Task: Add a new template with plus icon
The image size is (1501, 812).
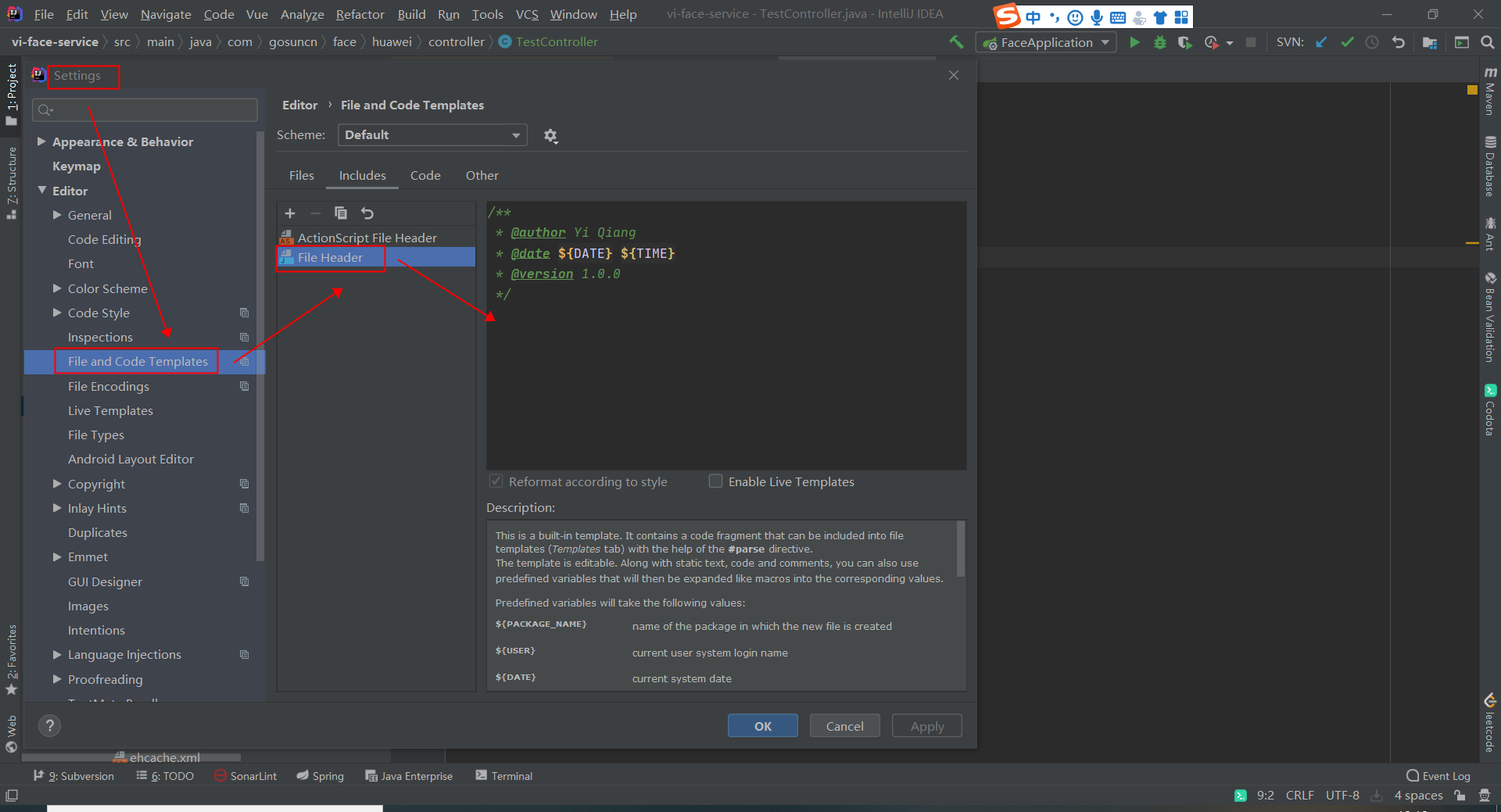Action: (290, 213)
